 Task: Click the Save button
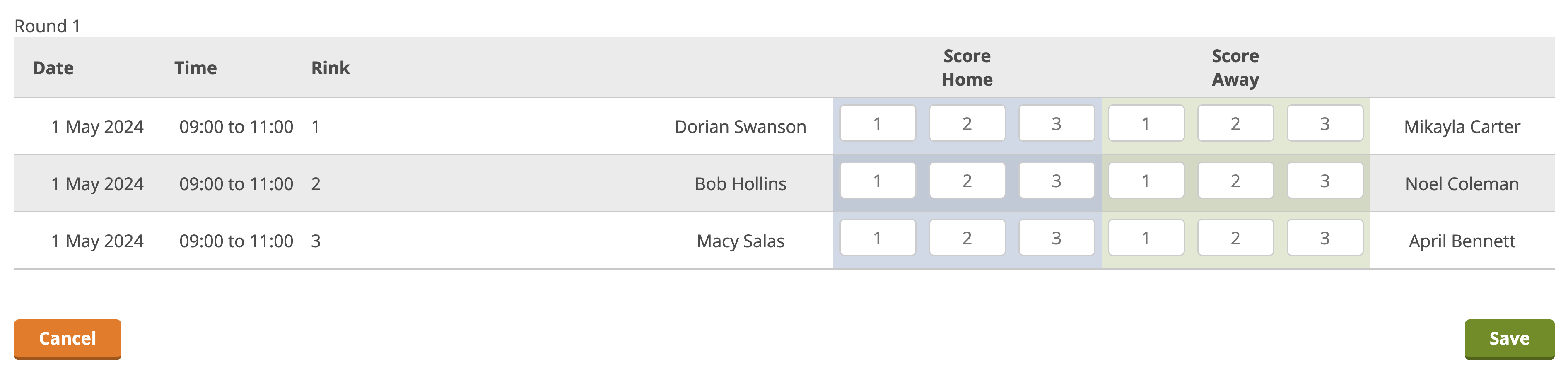pyautogui.click(x=1509, y=338)
